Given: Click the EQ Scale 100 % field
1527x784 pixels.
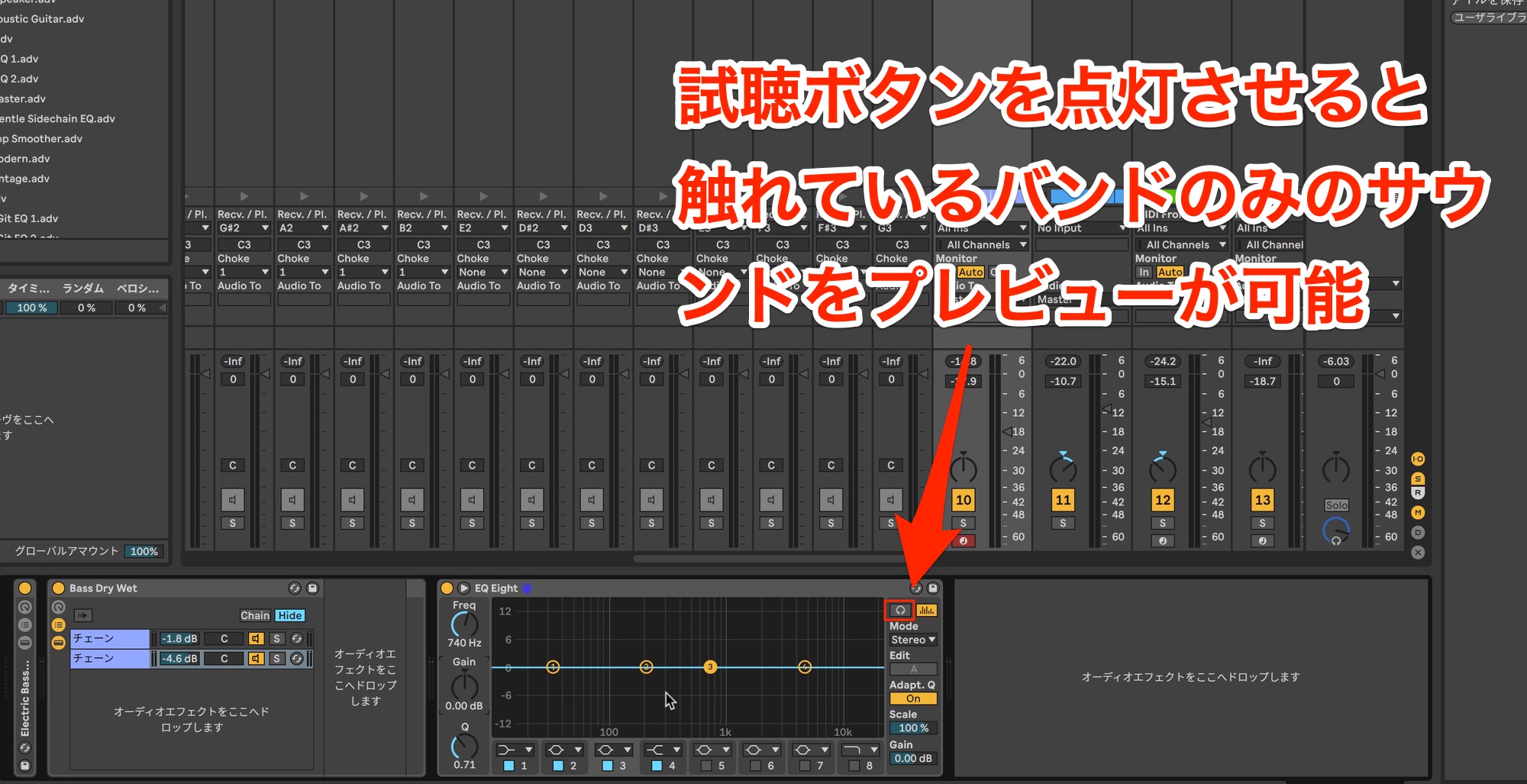Looking at the screenshot, I should tap(913, 728).
